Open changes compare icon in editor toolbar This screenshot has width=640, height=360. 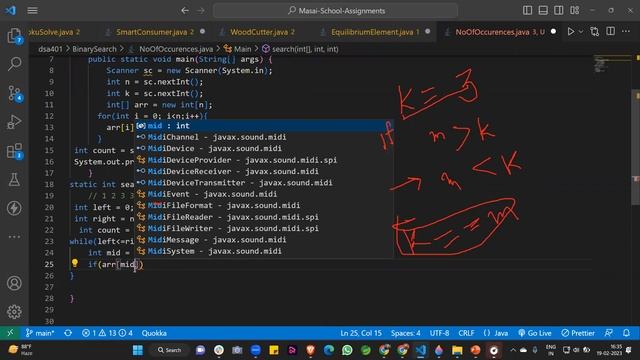point(595,31)
